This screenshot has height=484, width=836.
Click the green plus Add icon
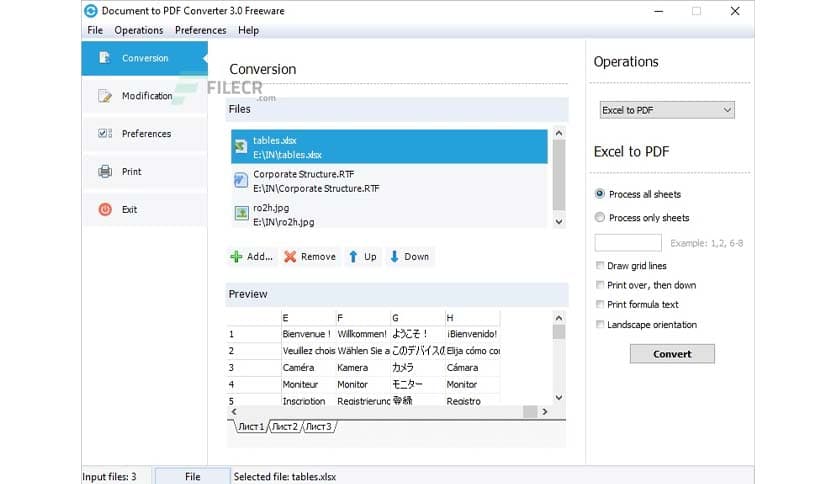point(236,257)
